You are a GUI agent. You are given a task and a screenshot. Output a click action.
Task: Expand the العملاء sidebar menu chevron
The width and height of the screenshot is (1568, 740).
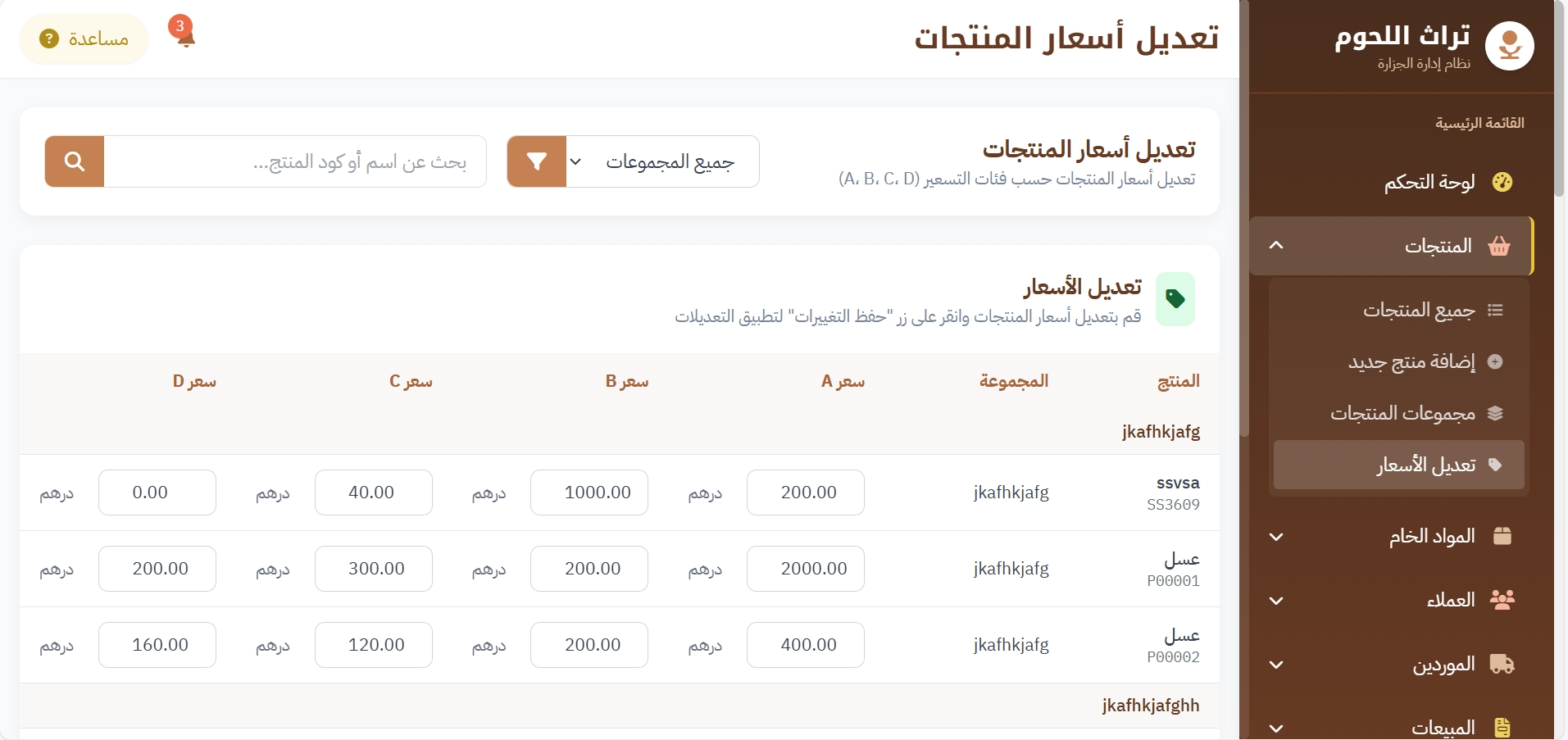coord(1276,601)
